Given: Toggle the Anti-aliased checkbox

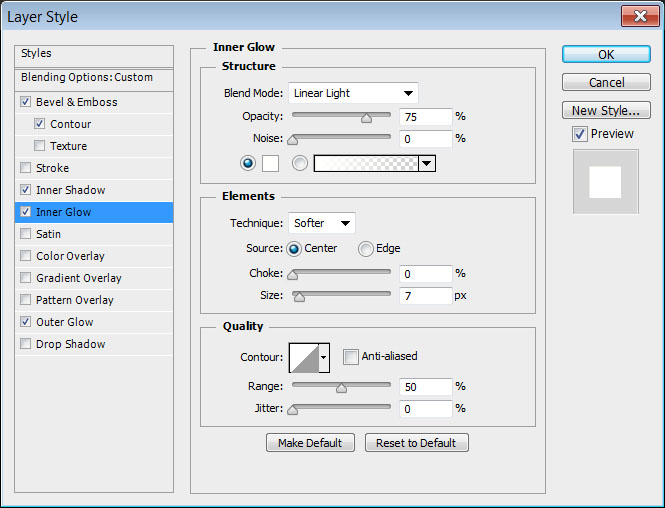Looking at the screenshot, I should (x=350, y=356).
